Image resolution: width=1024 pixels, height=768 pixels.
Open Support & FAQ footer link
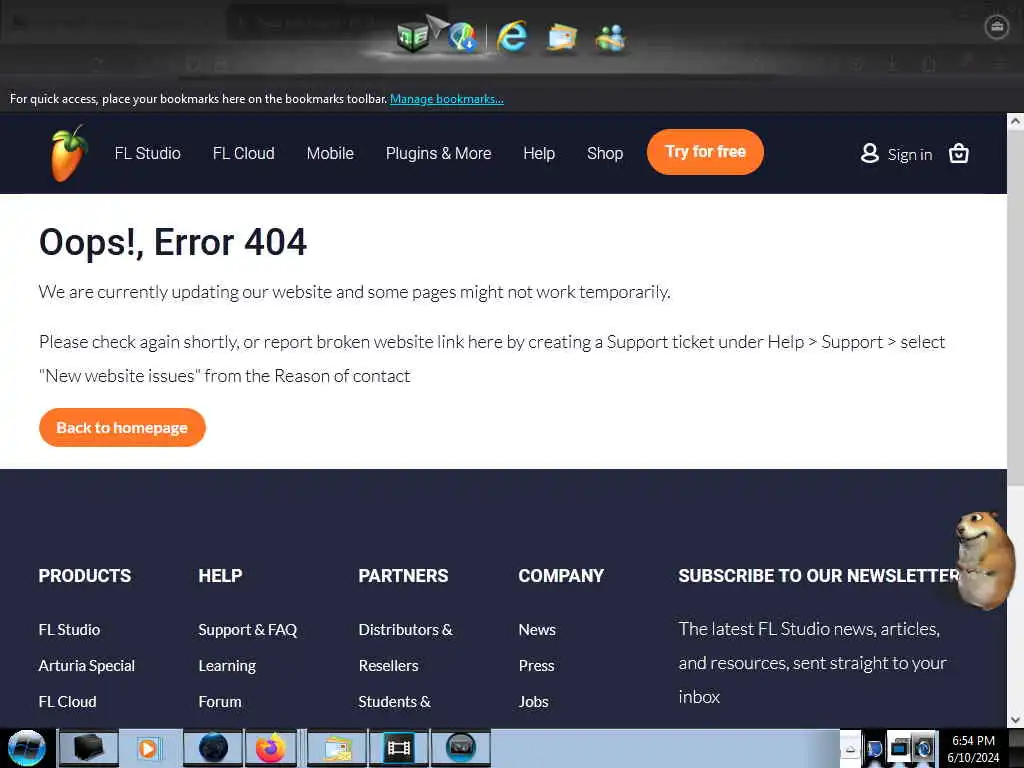pyautogui.click(x=248, y=630)
